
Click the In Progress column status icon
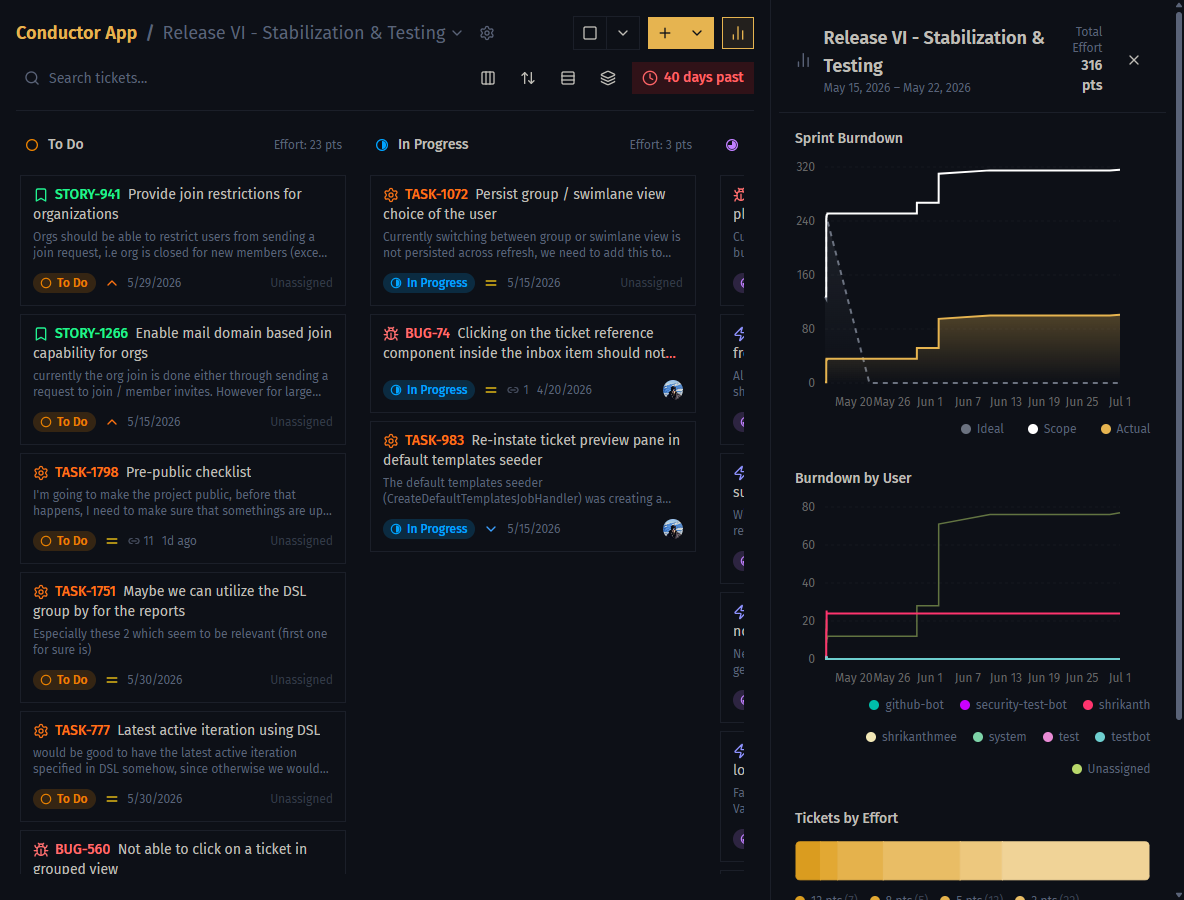[382, 145]
